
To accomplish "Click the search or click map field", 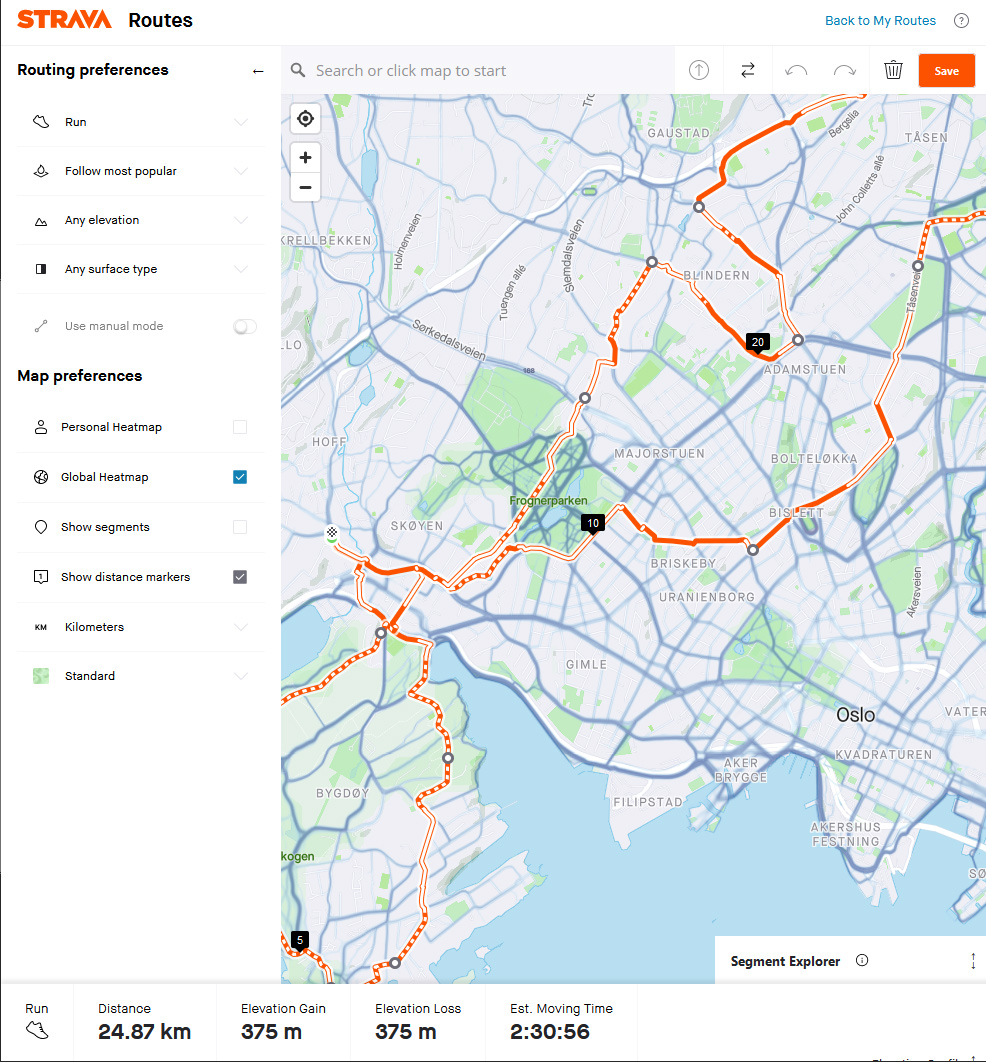I will click(x=477, y=70).
